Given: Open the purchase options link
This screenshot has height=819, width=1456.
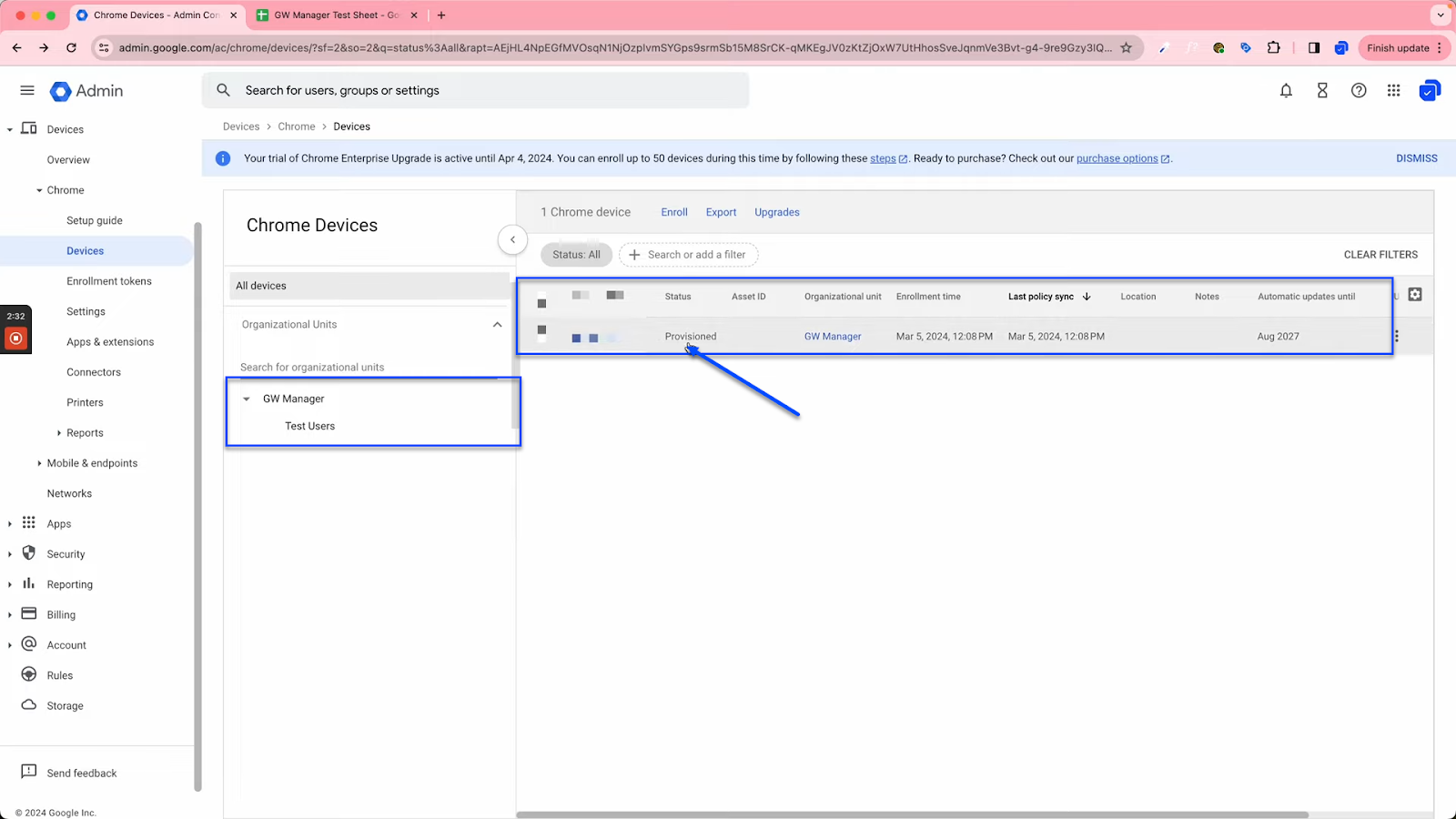Looking at the screenshot, I should [x=1117, y=158].
